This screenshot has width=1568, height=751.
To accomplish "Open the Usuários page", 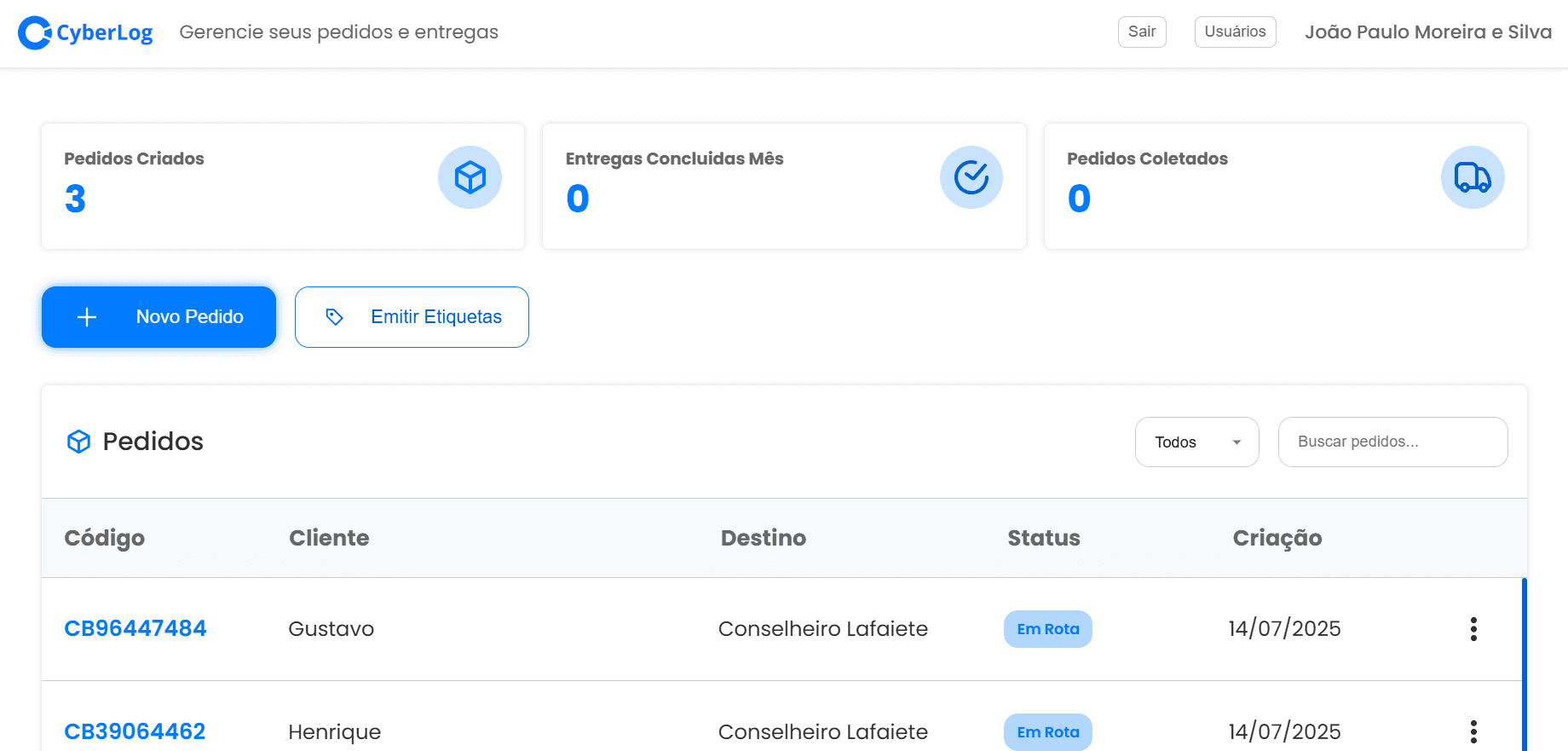I will point(1235,32).
